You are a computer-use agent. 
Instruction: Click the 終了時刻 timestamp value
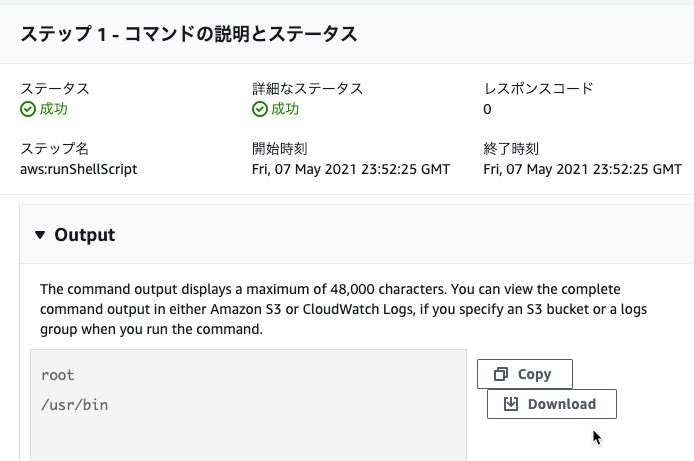click(x=582, y=169)
